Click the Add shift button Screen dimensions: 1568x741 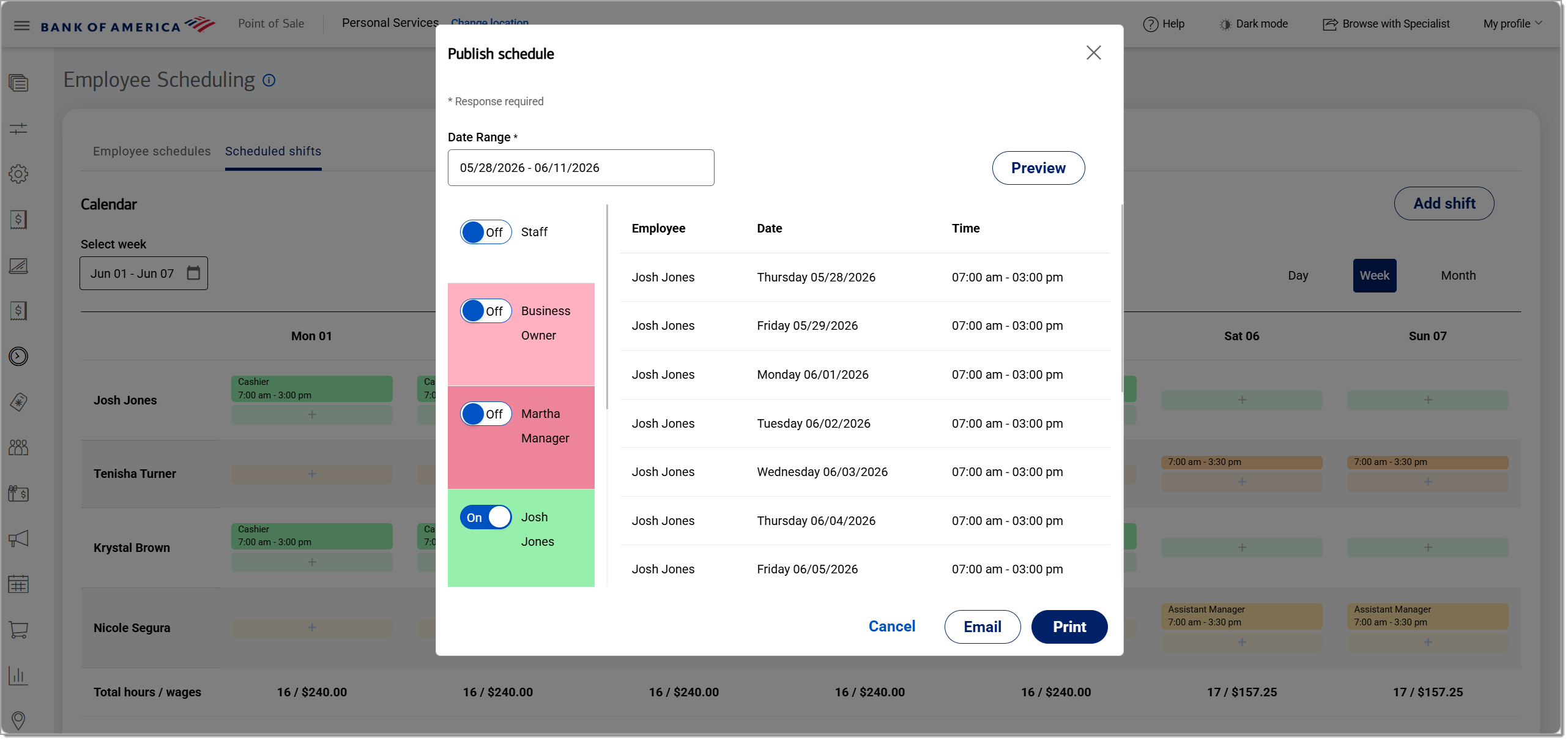(x=1444, y=203)
